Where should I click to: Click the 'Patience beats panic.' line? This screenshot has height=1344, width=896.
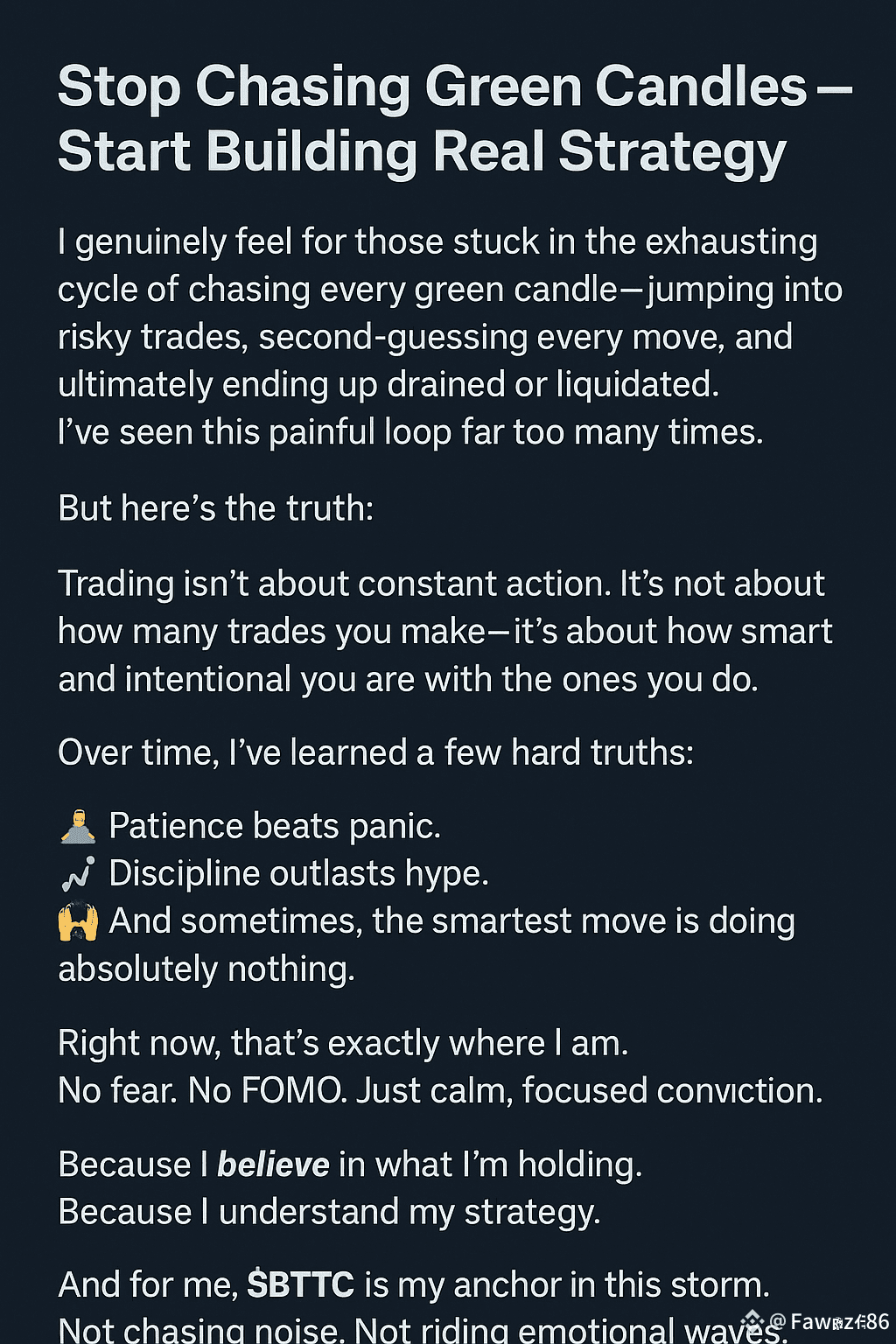click(x=274, y=827)
